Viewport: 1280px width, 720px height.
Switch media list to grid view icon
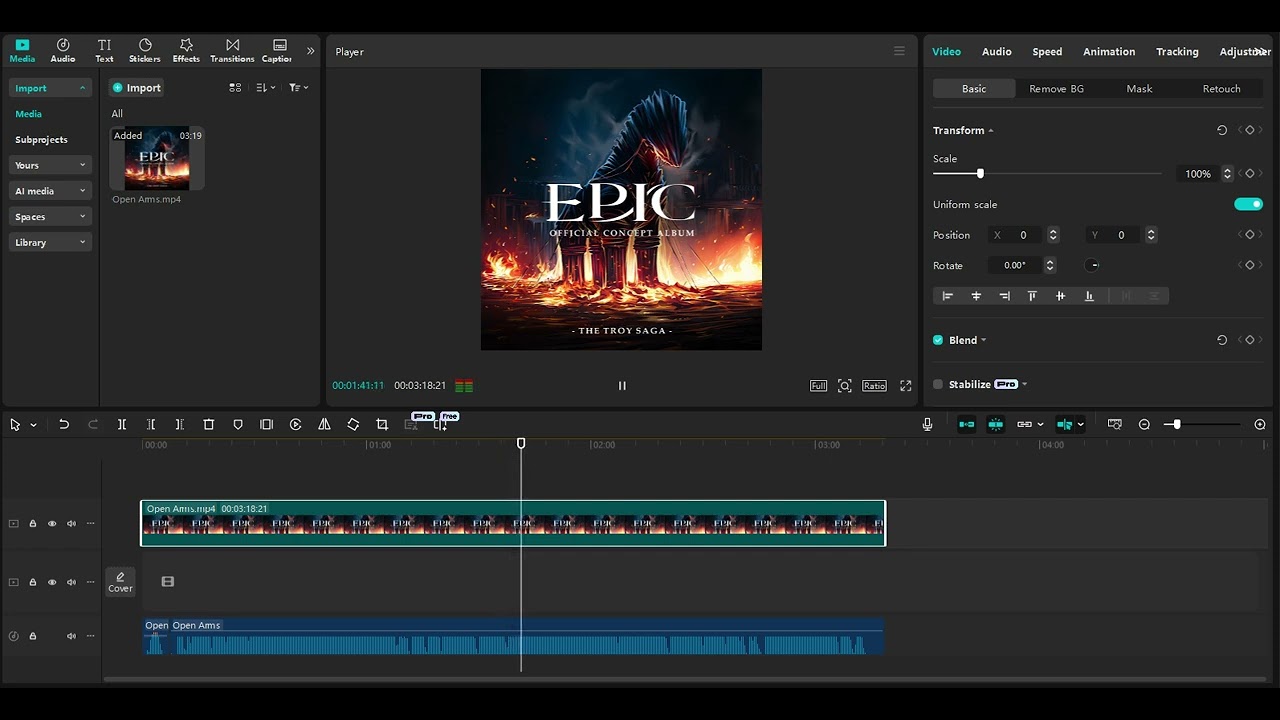click(235, 88)
